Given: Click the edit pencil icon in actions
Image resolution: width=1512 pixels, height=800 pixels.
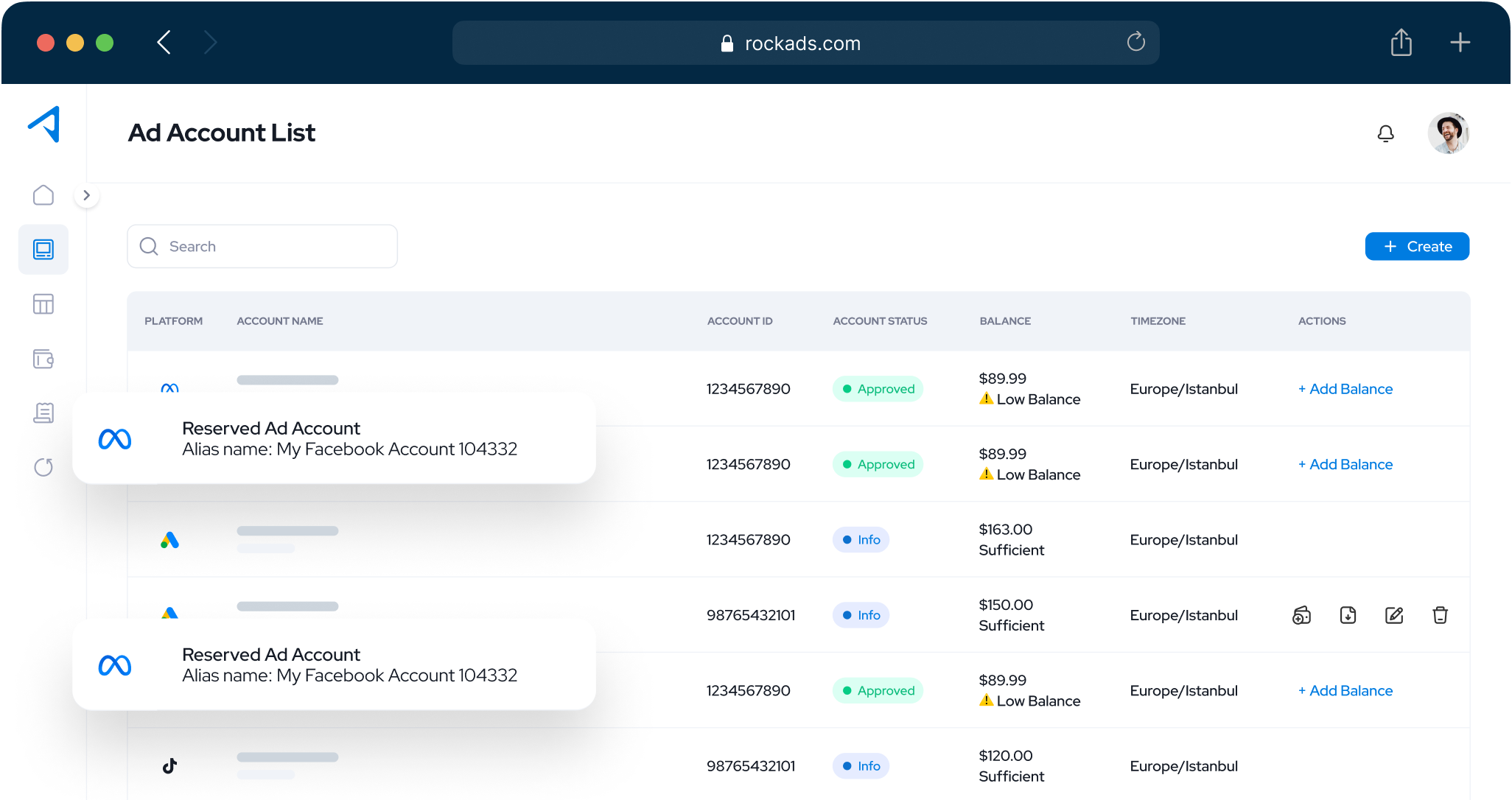Looking at the screenshot, I should pos(1393,615).
